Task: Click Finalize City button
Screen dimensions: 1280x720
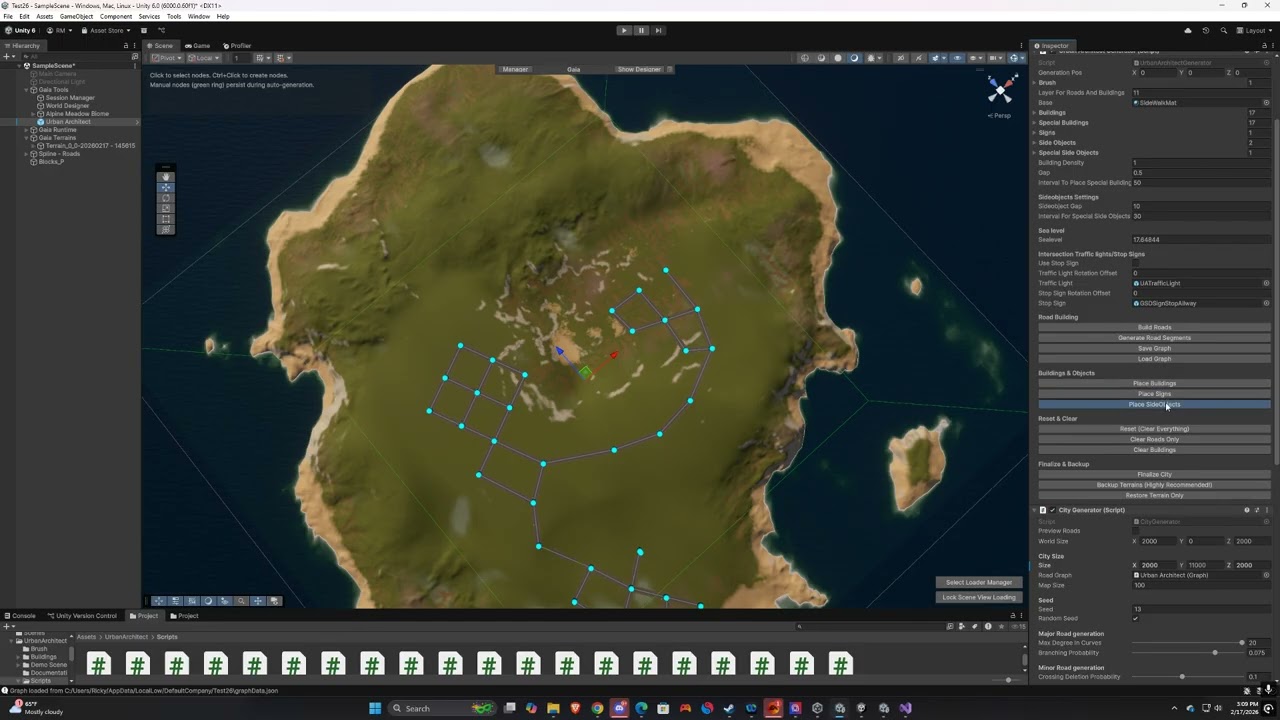Action: tap(1154, 474)
